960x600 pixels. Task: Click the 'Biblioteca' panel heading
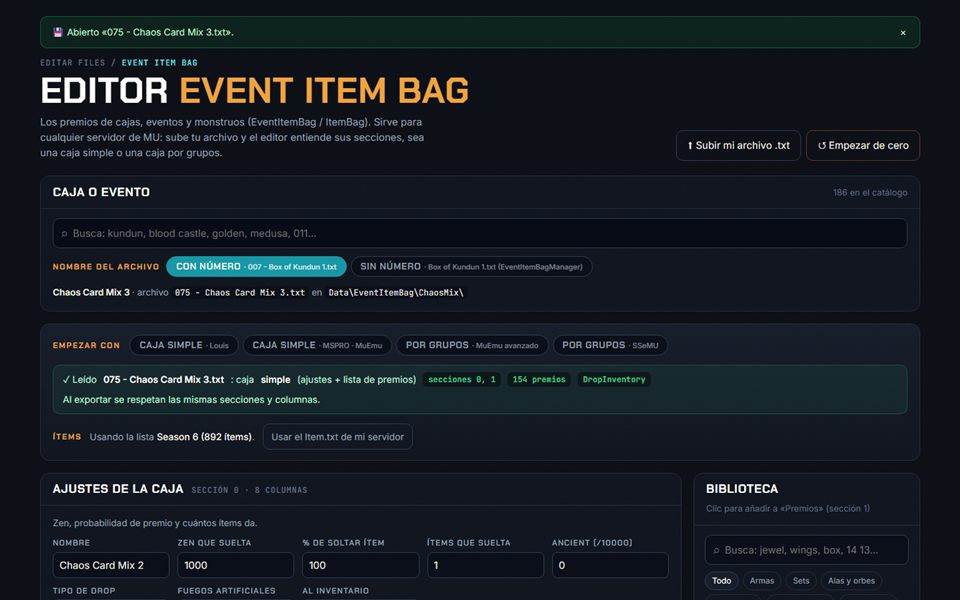coord(742,489)
